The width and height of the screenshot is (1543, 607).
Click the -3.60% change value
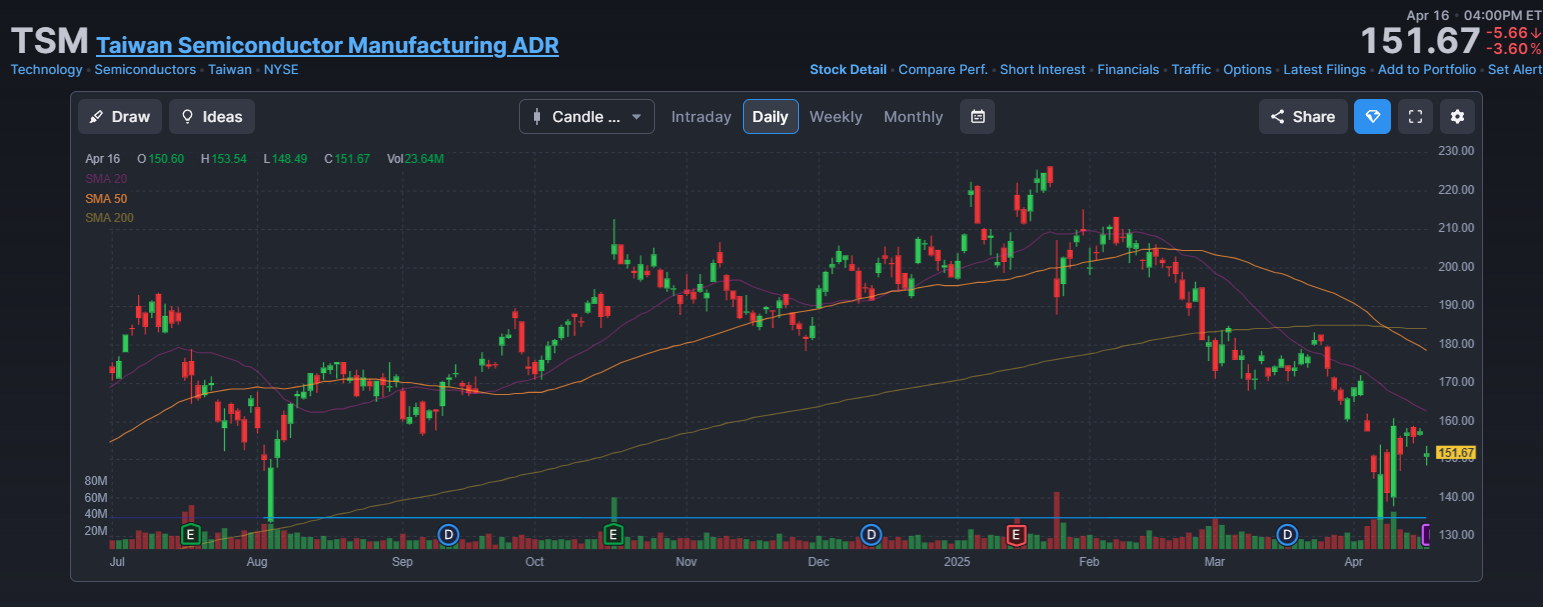(1513, 48)
